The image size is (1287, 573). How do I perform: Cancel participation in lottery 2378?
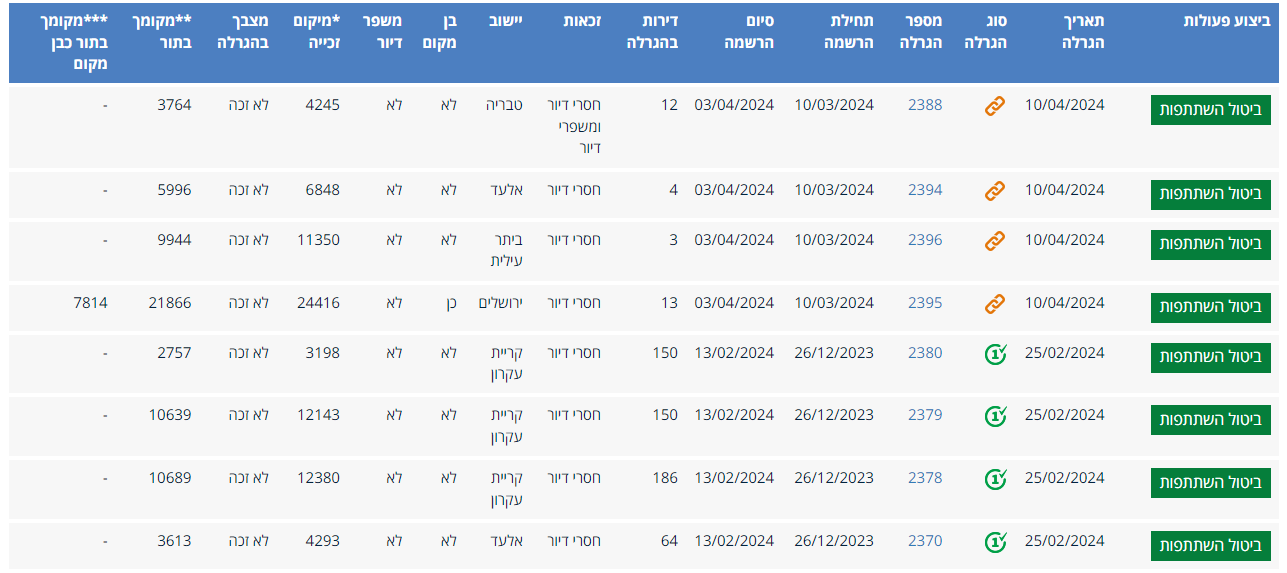1210,482
